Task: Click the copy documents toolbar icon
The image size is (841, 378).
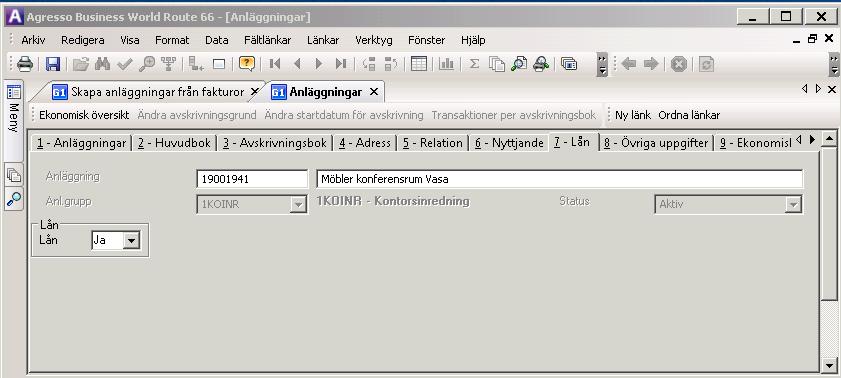Action: pyautogui.click(x=497, y=64)
